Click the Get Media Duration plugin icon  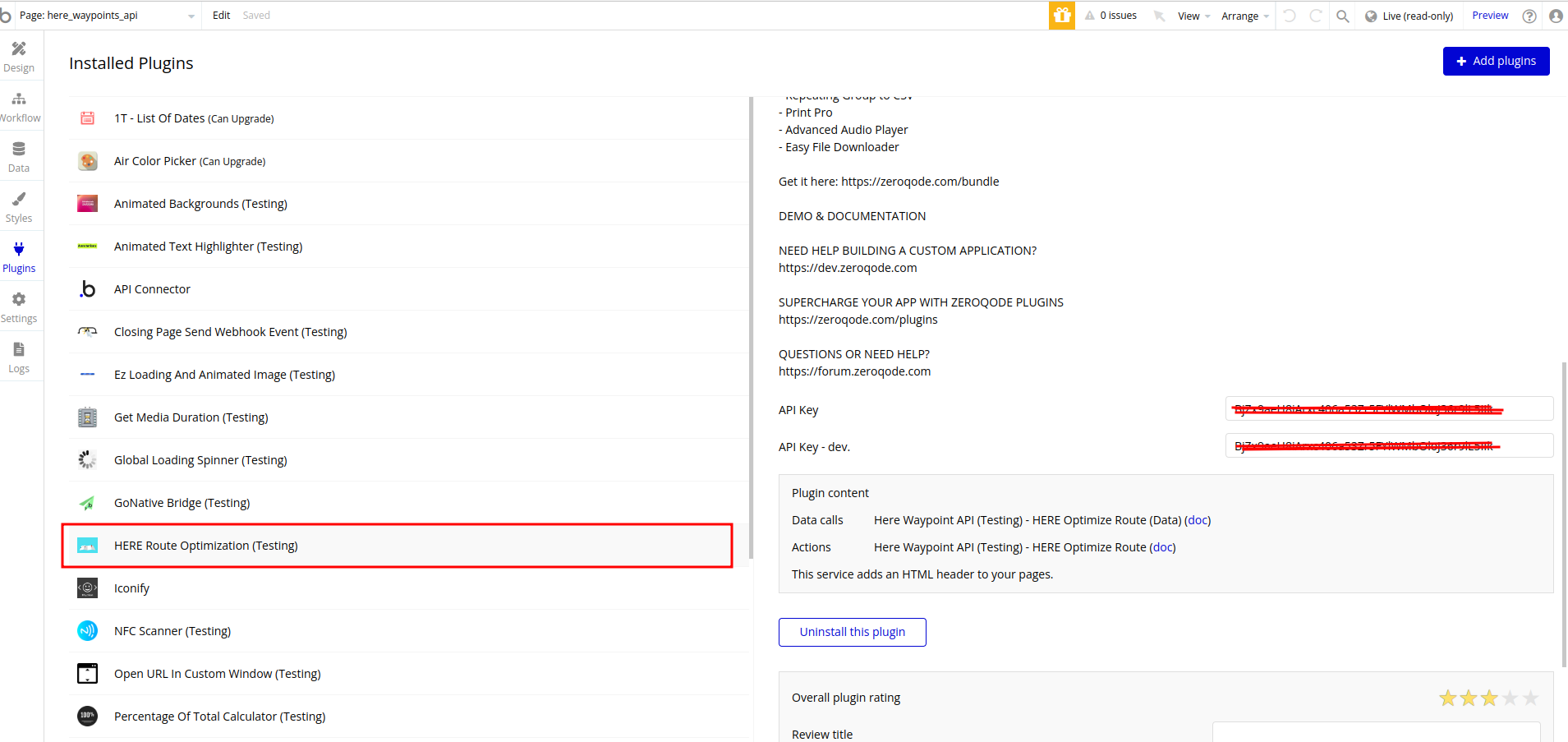(87, 417)
